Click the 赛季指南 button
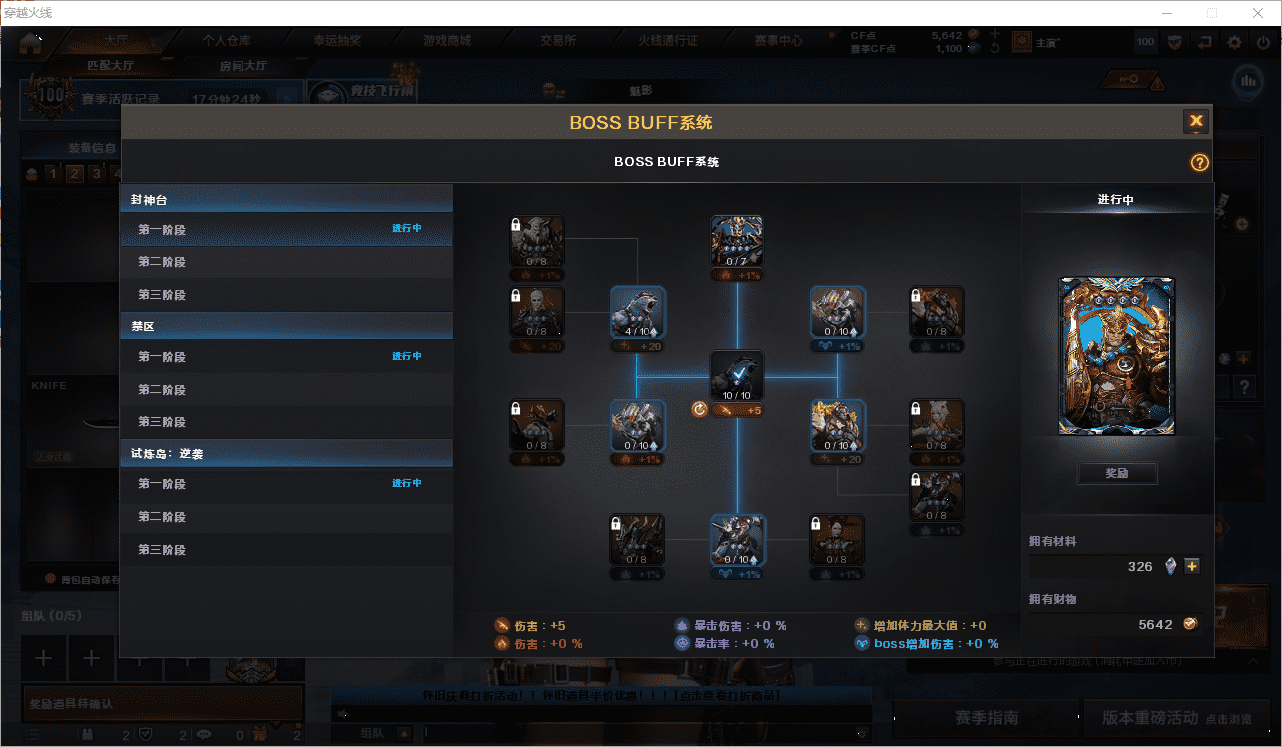1282x747 pixels. tap(986, 718)
